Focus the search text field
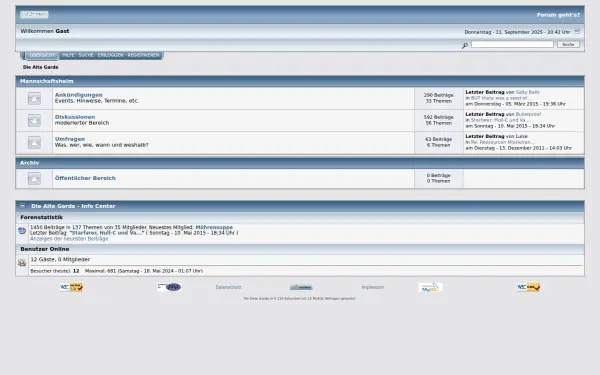600x375 pixels. coord(512,44)
